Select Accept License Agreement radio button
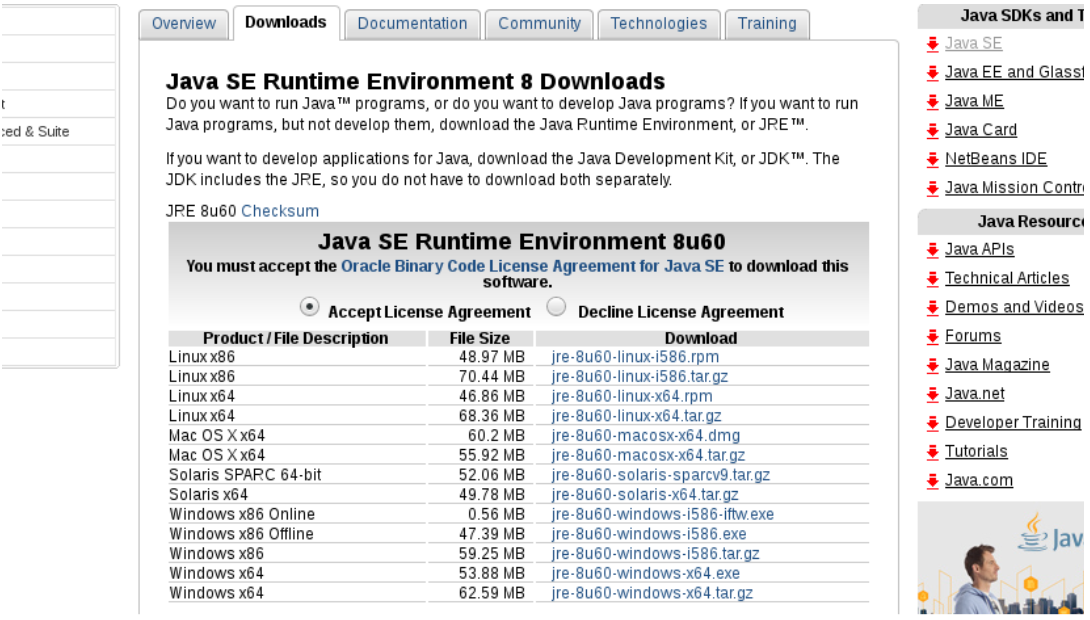The height and width of the screenshot is (620, 1090). click(310, 307)
